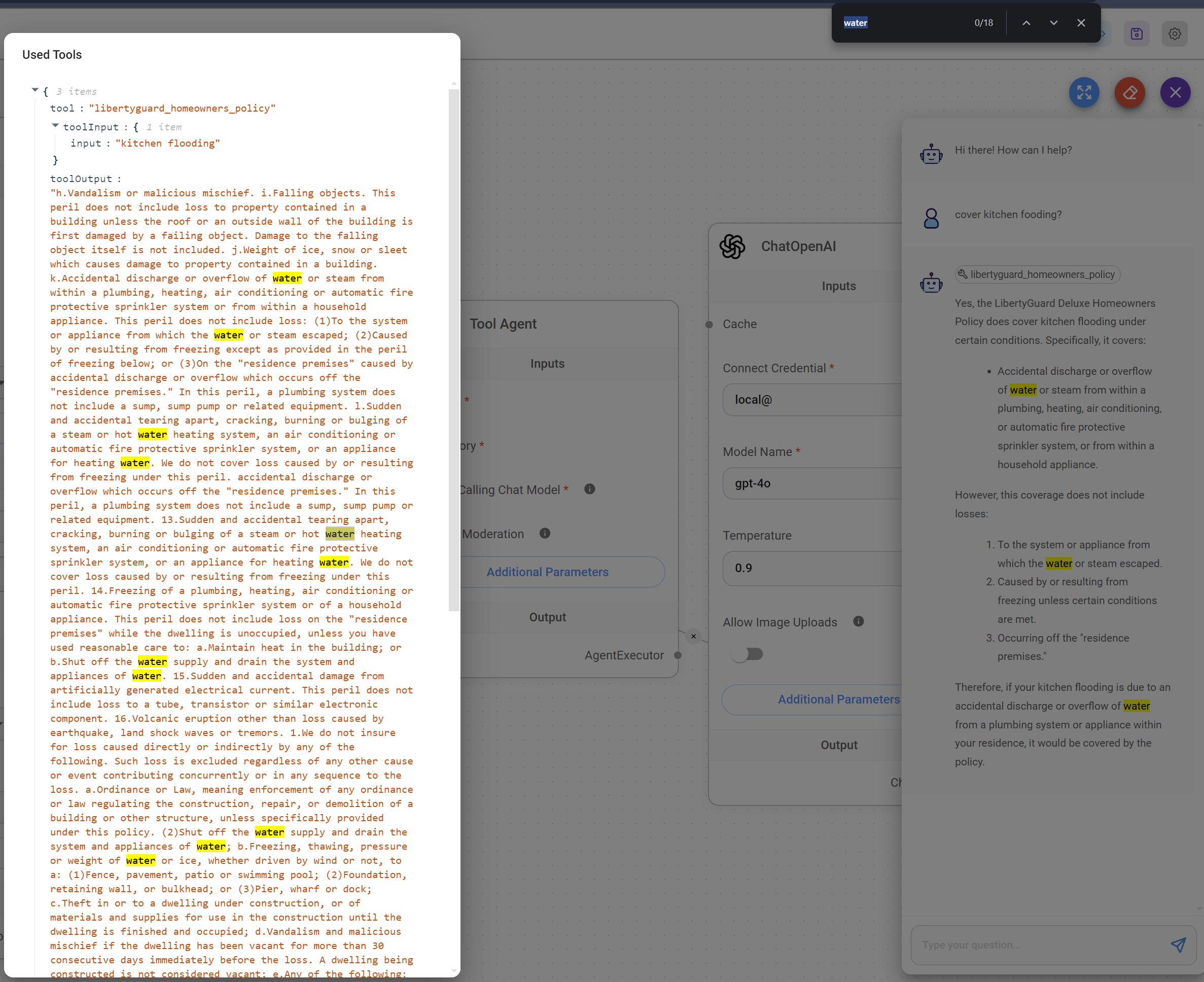Click the Allow Image Uploads info icon

858,621
